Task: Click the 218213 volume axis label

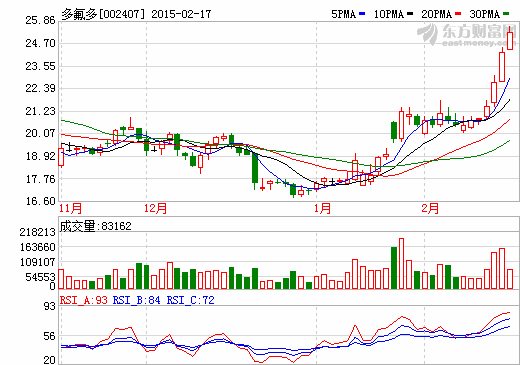Action: (x=37, y=232)
